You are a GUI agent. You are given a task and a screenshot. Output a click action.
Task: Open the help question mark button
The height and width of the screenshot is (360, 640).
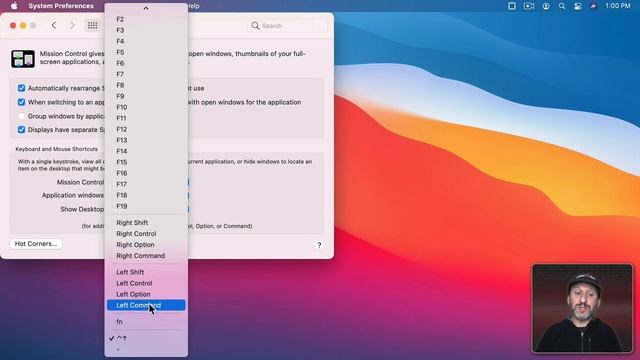[319, 245]
